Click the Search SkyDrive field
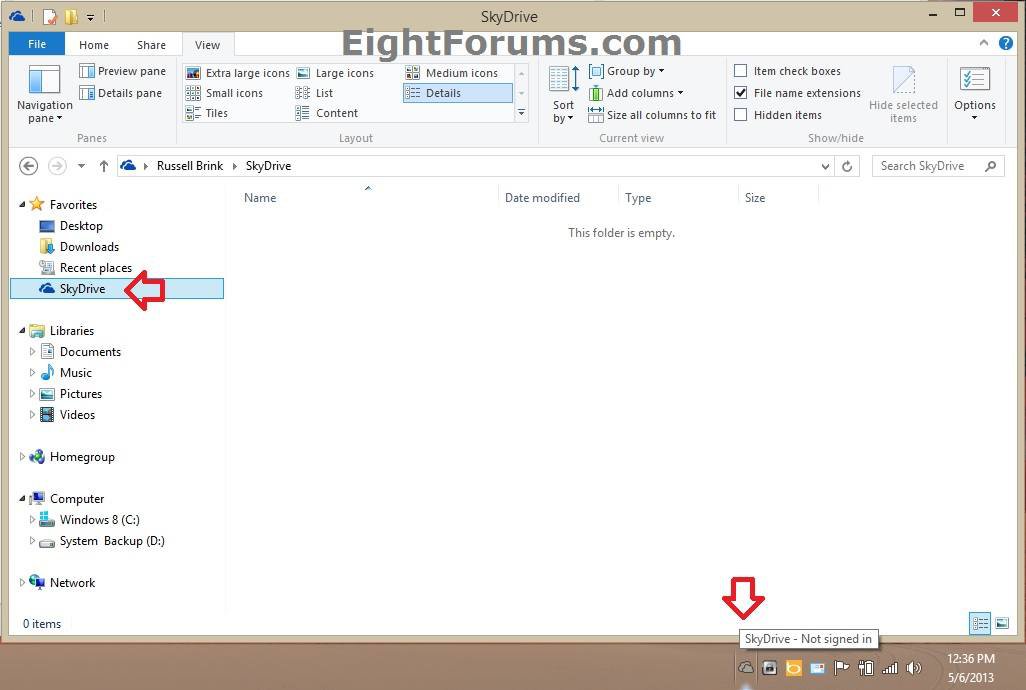 coord(938,166)
